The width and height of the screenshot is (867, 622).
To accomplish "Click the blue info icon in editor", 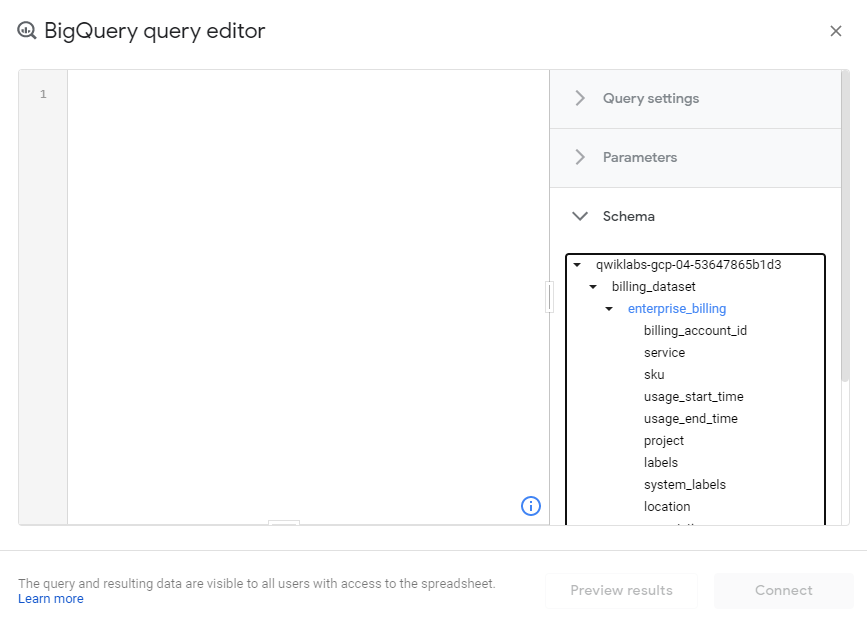I will coord(531,506).
